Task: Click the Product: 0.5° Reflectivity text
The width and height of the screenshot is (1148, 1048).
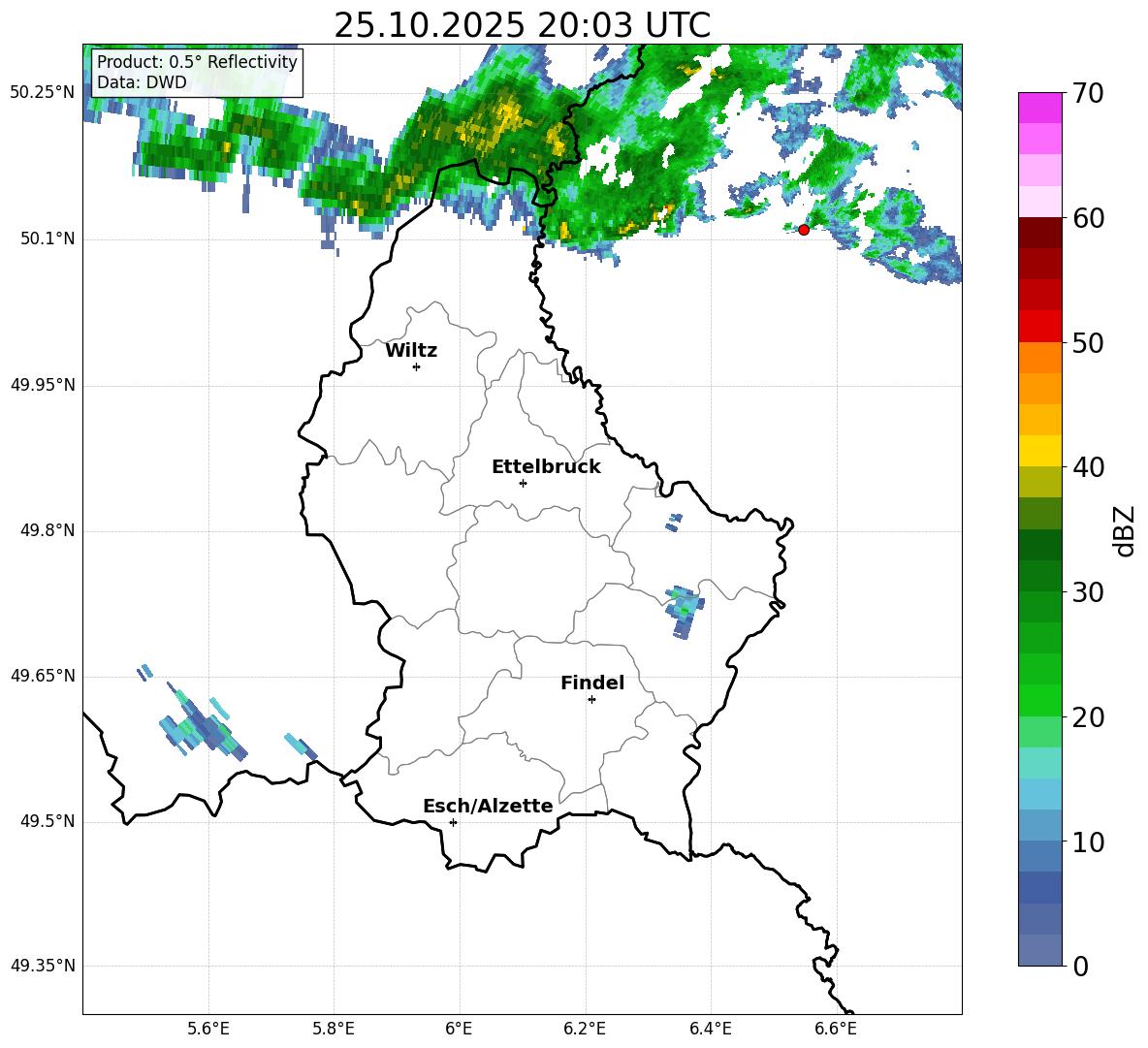Action: [x=197, y=61]
